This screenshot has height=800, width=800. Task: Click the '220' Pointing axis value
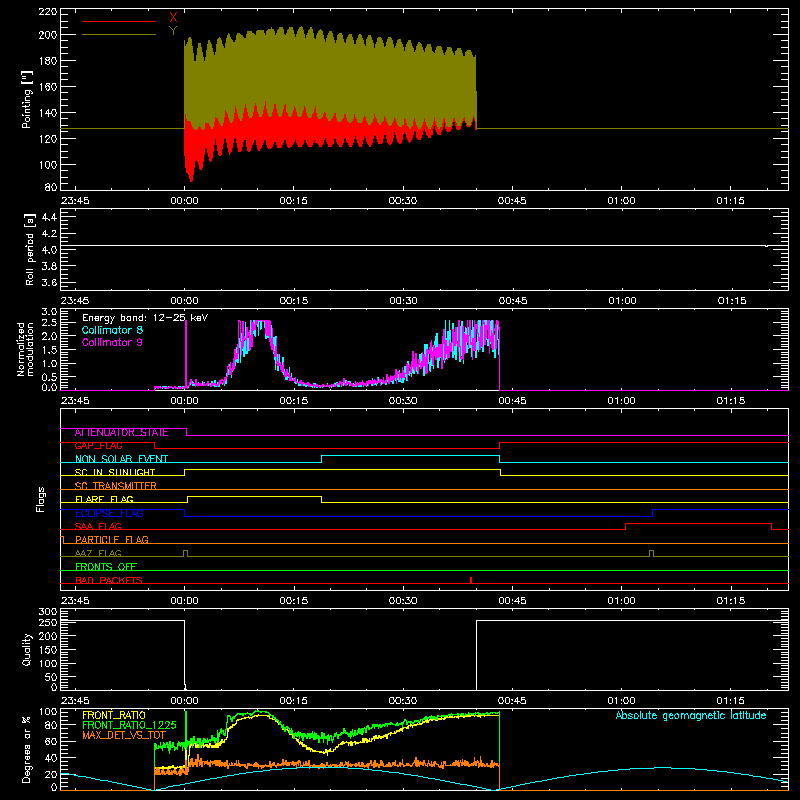tap(47, 12)
